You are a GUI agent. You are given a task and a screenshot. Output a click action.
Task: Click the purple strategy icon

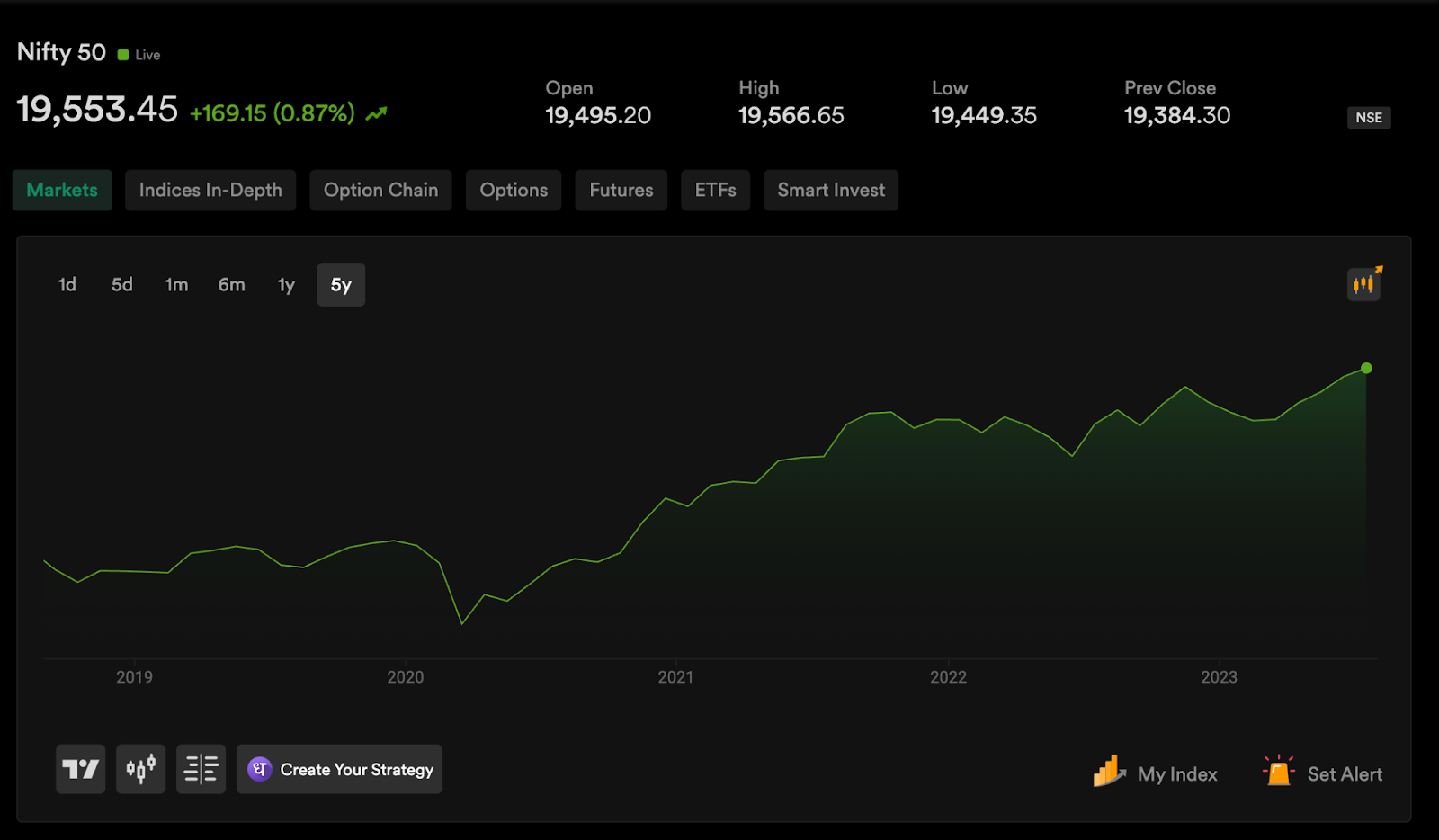(x=260, y=769)
